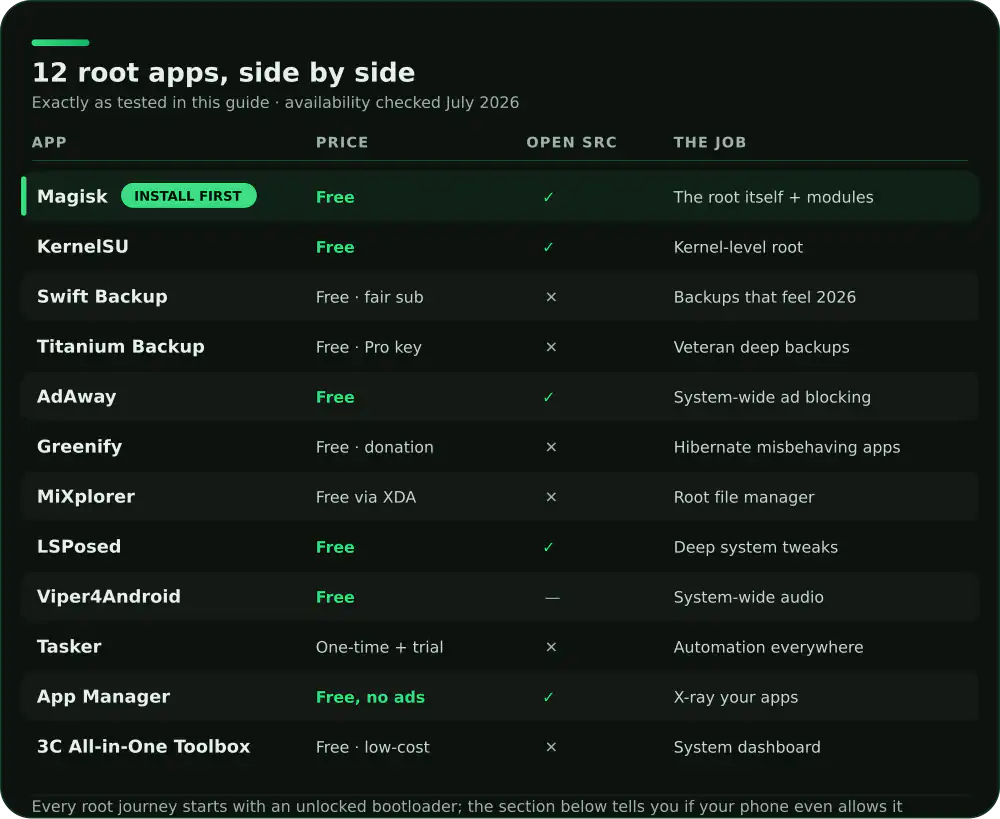Select the Viper4Android app name
Image resolution: width=1000 pixels, height=819 pixels.
coord(109,596)
